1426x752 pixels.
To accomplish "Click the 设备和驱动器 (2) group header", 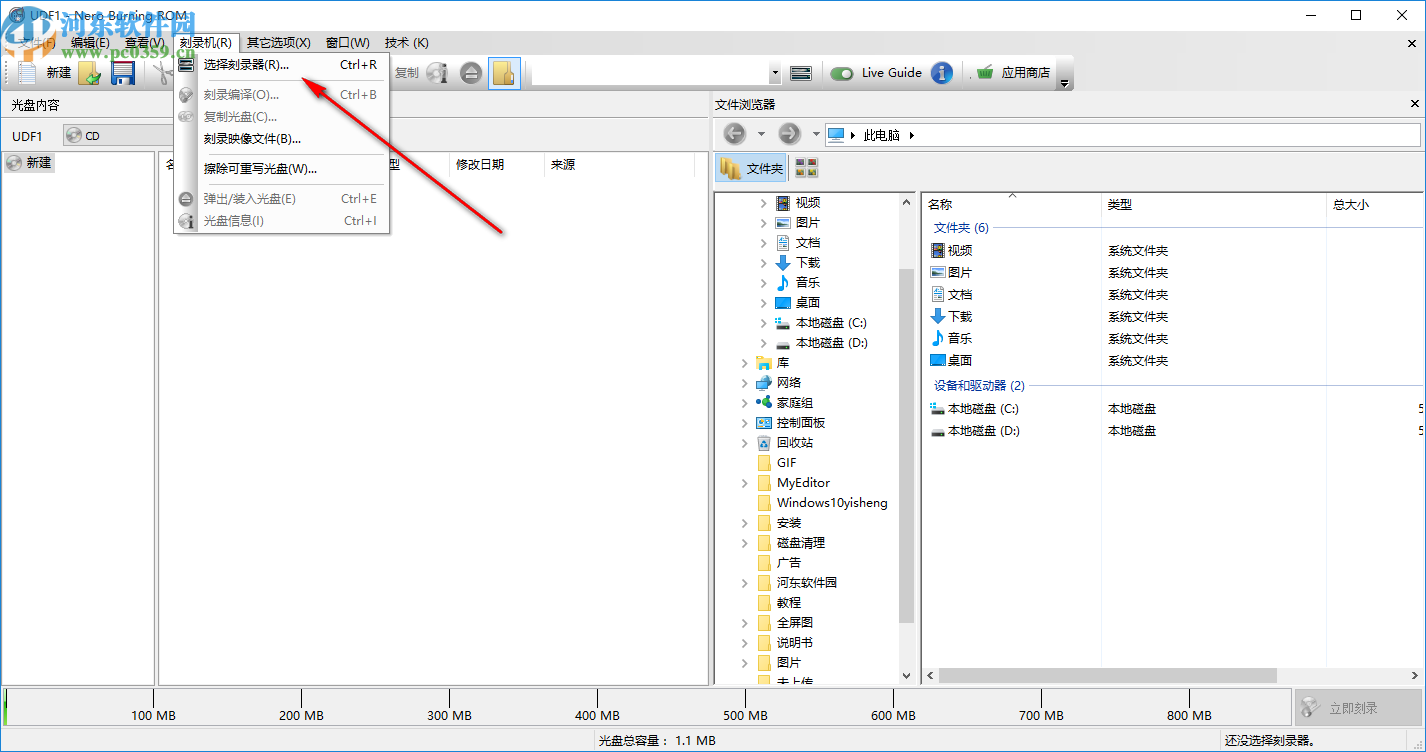I will point(979,386).
